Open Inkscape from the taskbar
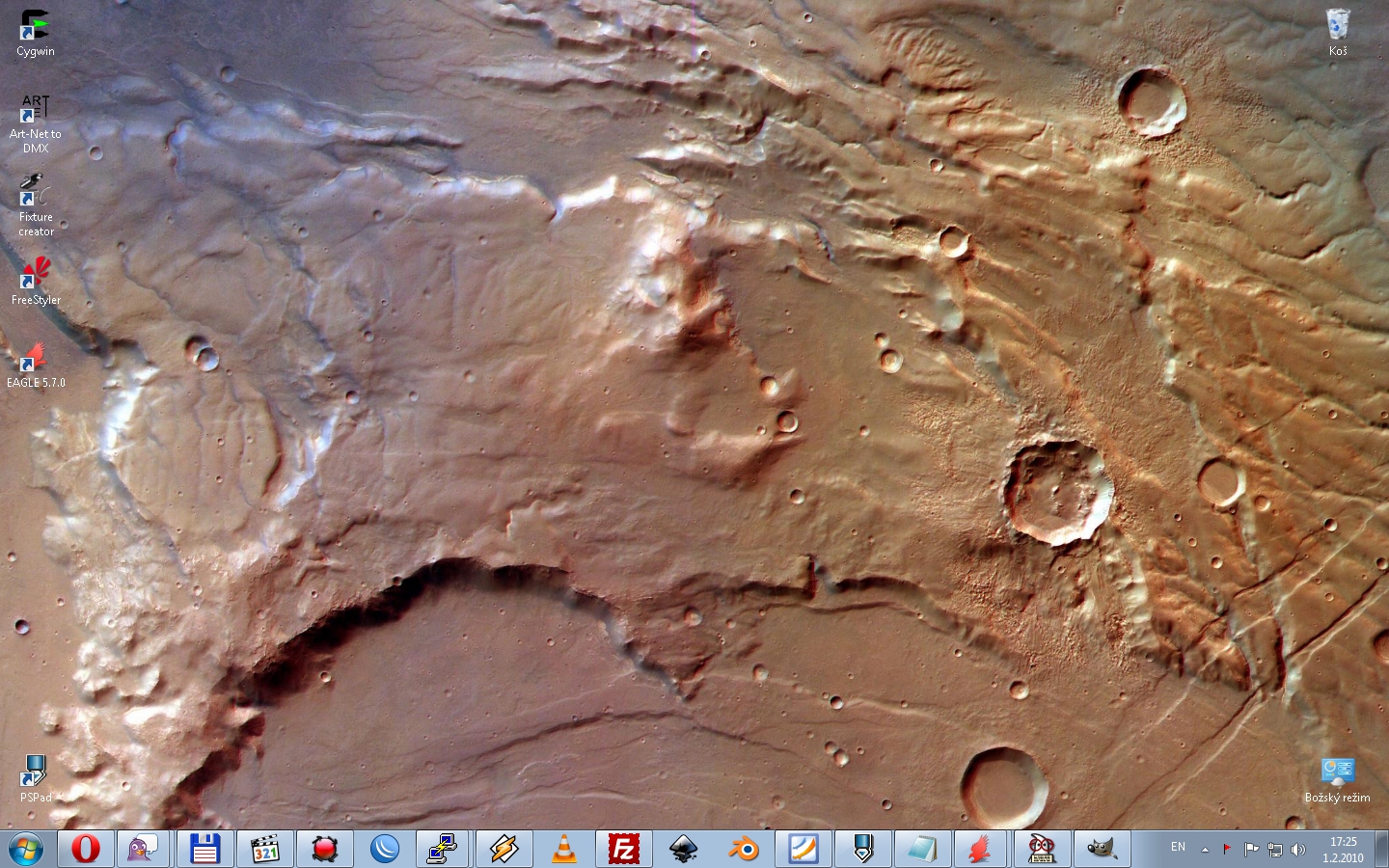 tap(683, 849)
